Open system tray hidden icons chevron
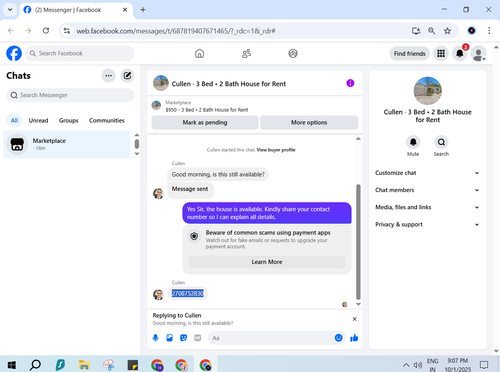 coord(406,365)
